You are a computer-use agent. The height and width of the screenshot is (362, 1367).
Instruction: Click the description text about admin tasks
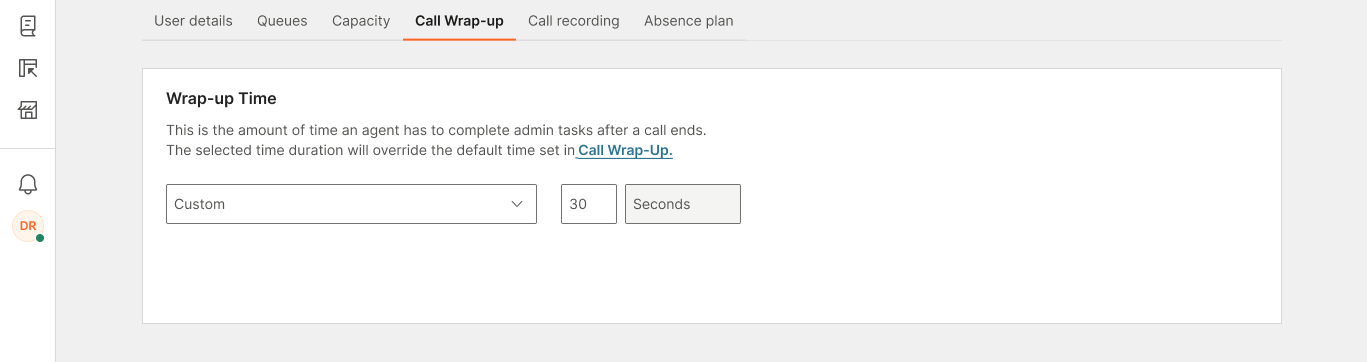[436, 130]
